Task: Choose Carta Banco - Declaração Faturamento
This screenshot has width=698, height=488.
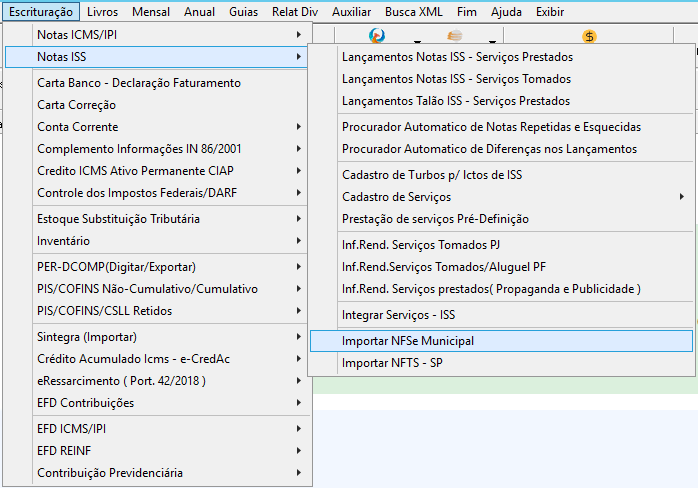Action: pos(156,83)
